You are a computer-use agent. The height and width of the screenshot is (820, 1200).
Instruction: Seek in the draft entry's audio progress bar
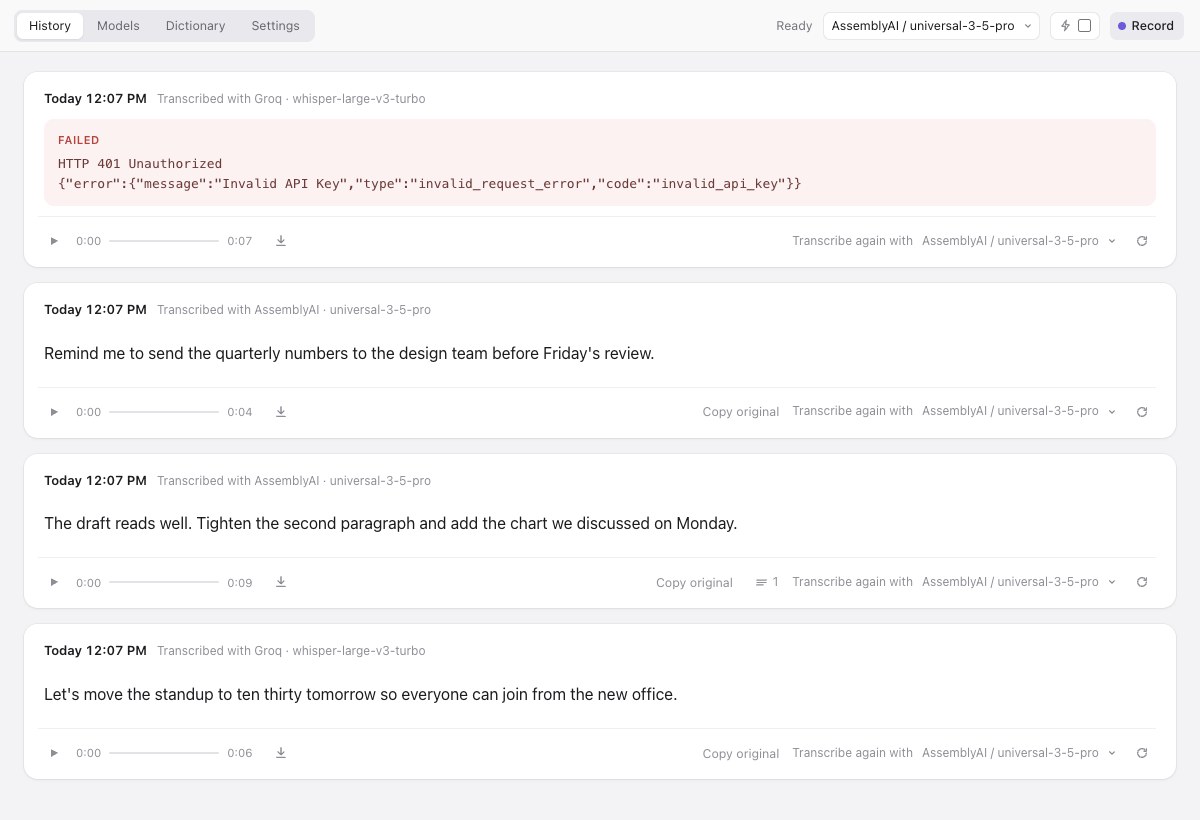pos(164,582)
